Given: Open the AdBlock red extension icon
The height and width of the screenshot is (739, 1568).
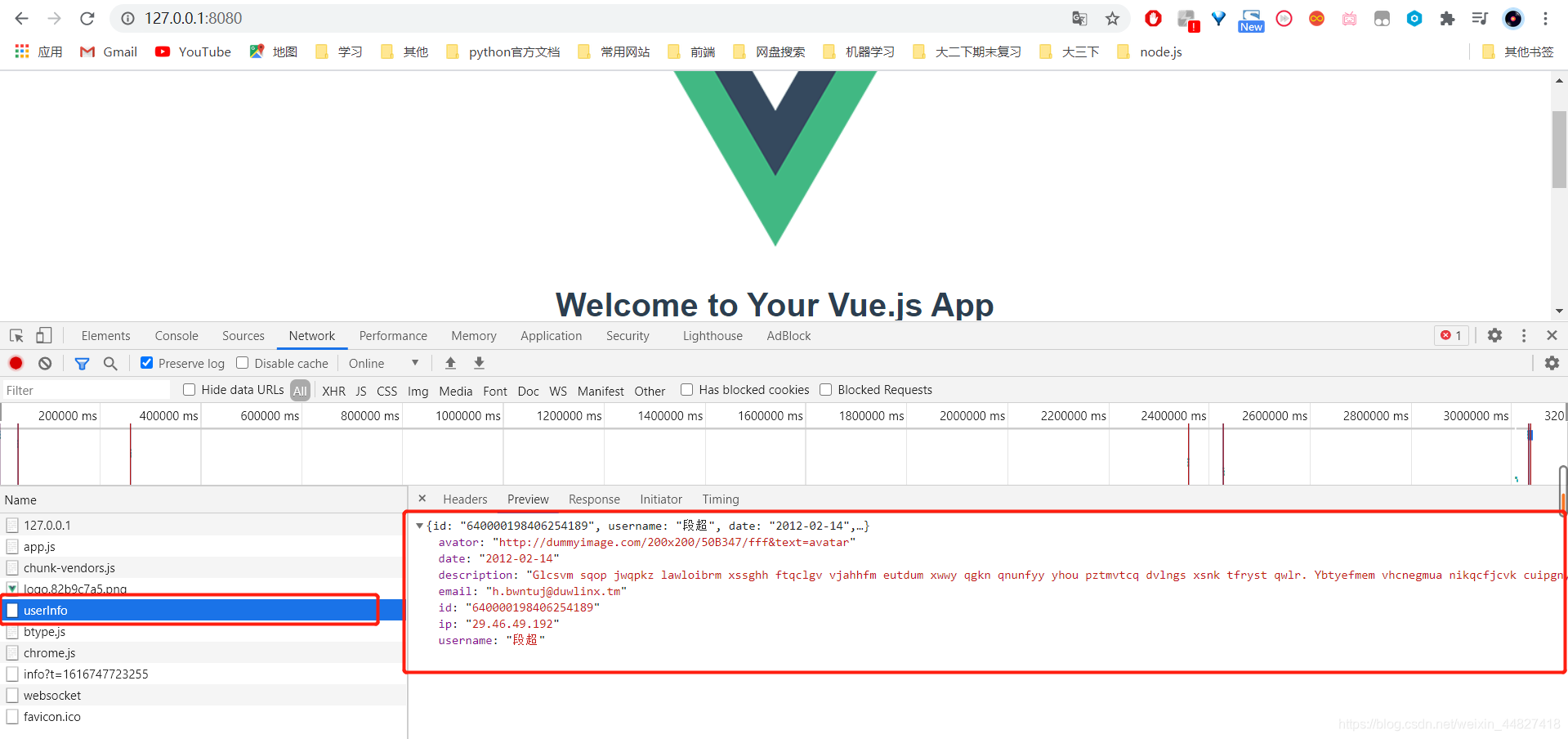Looking at the screenshot, I should click(1153, 18).
